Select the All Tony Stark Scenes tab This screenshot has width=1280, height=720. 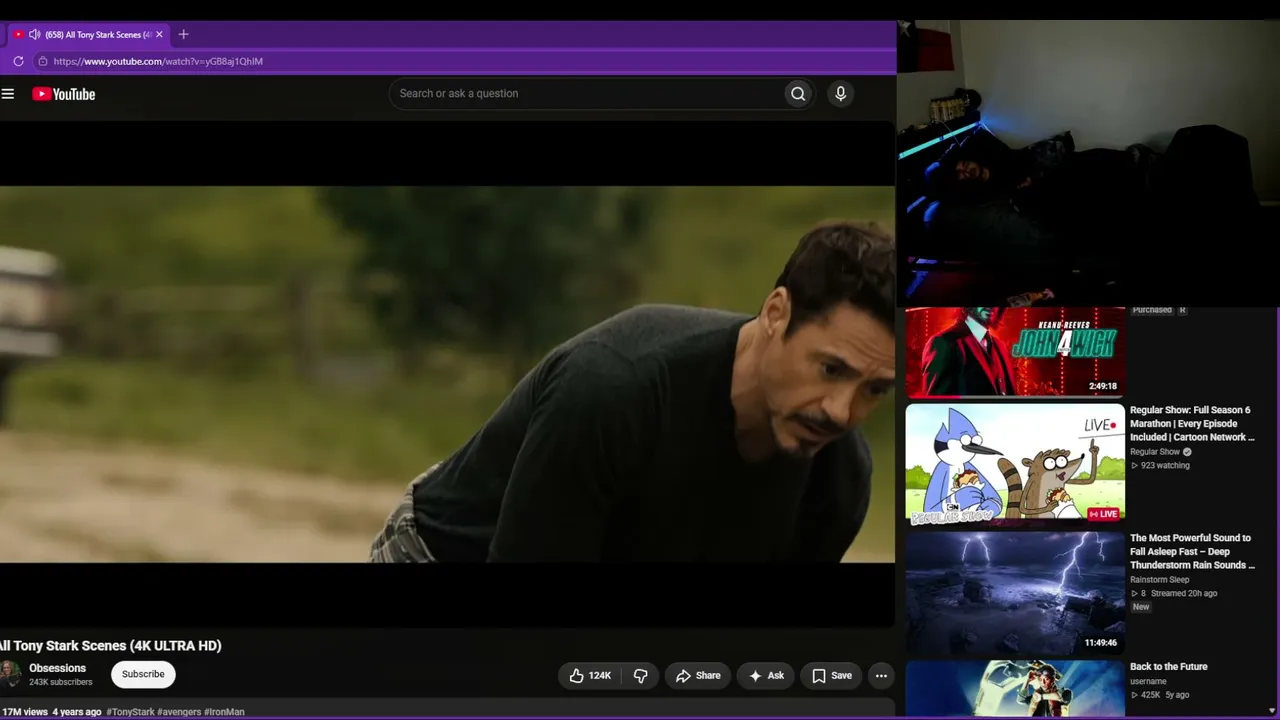pyautogui.click(x=88, y=34)
